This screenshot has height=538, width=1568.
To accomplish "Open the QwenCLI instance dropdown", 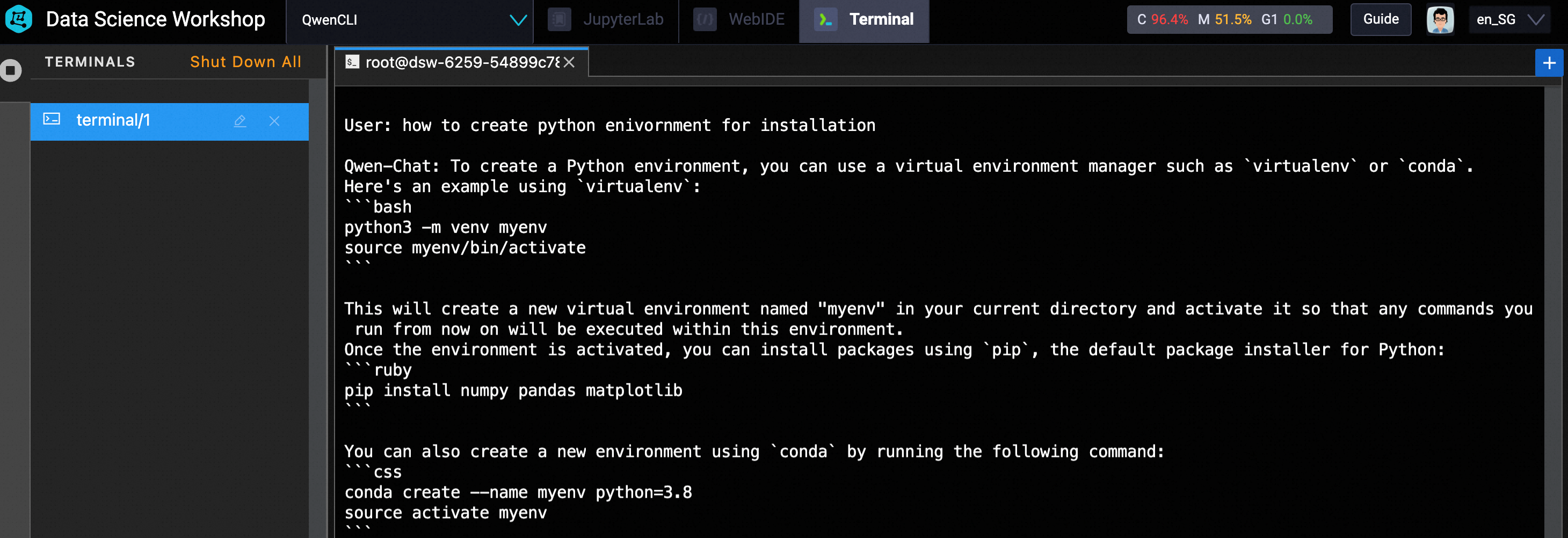I will pyautogui.click(x=410, y=21).
